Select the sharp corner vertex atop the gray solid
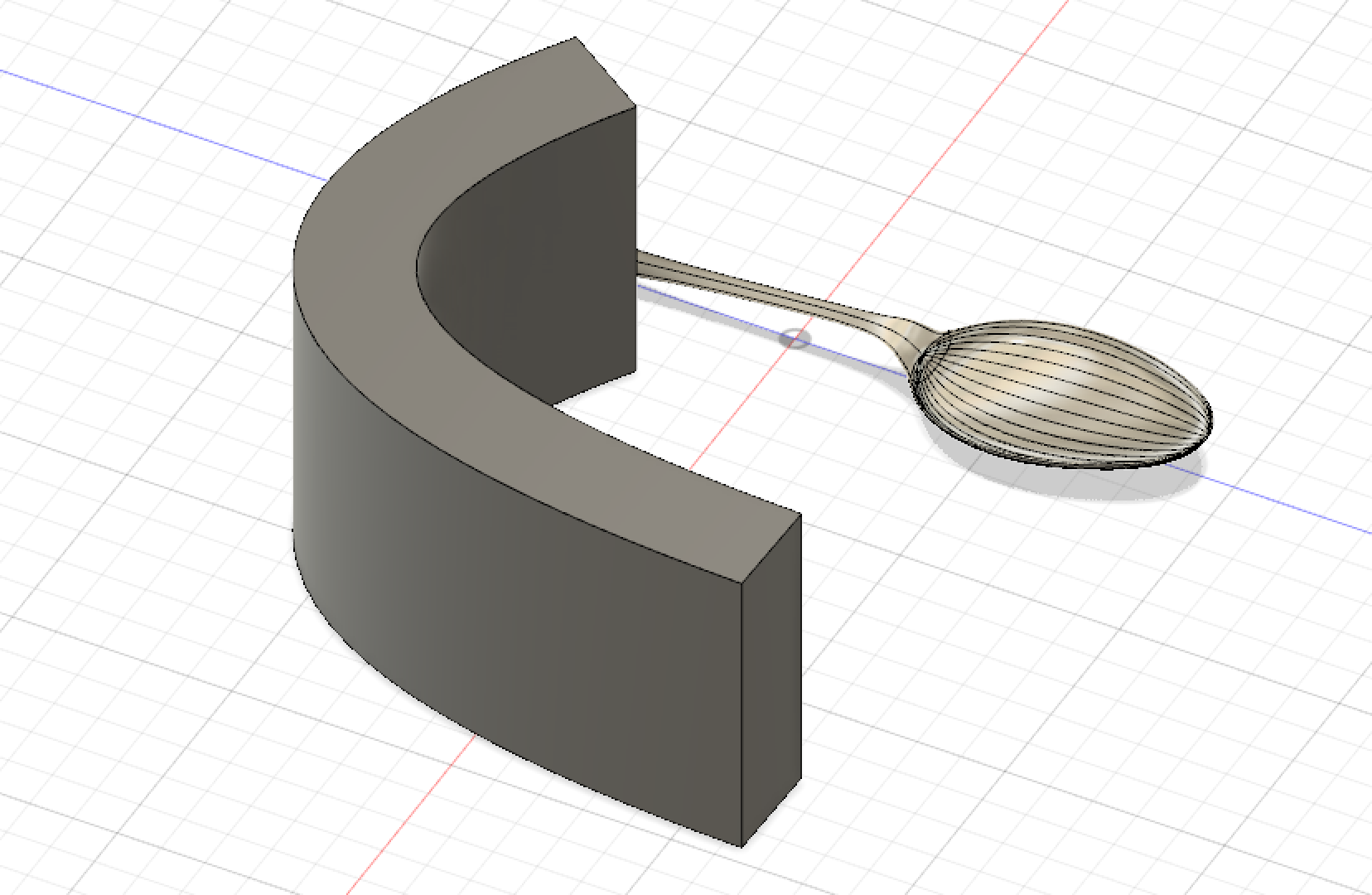 tap(573, 37)
